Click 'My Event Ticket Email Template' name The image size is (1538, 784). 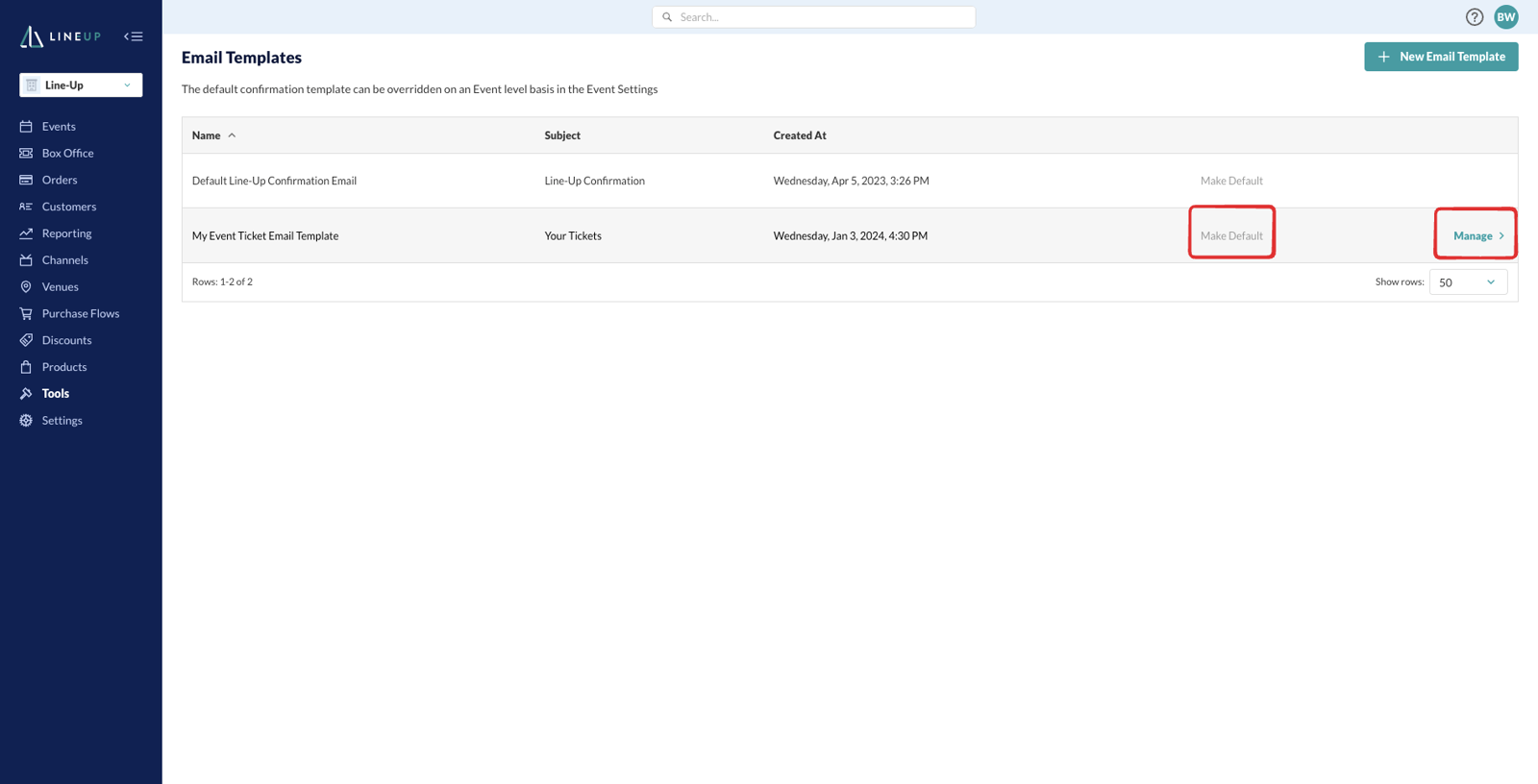pos(265,235)
